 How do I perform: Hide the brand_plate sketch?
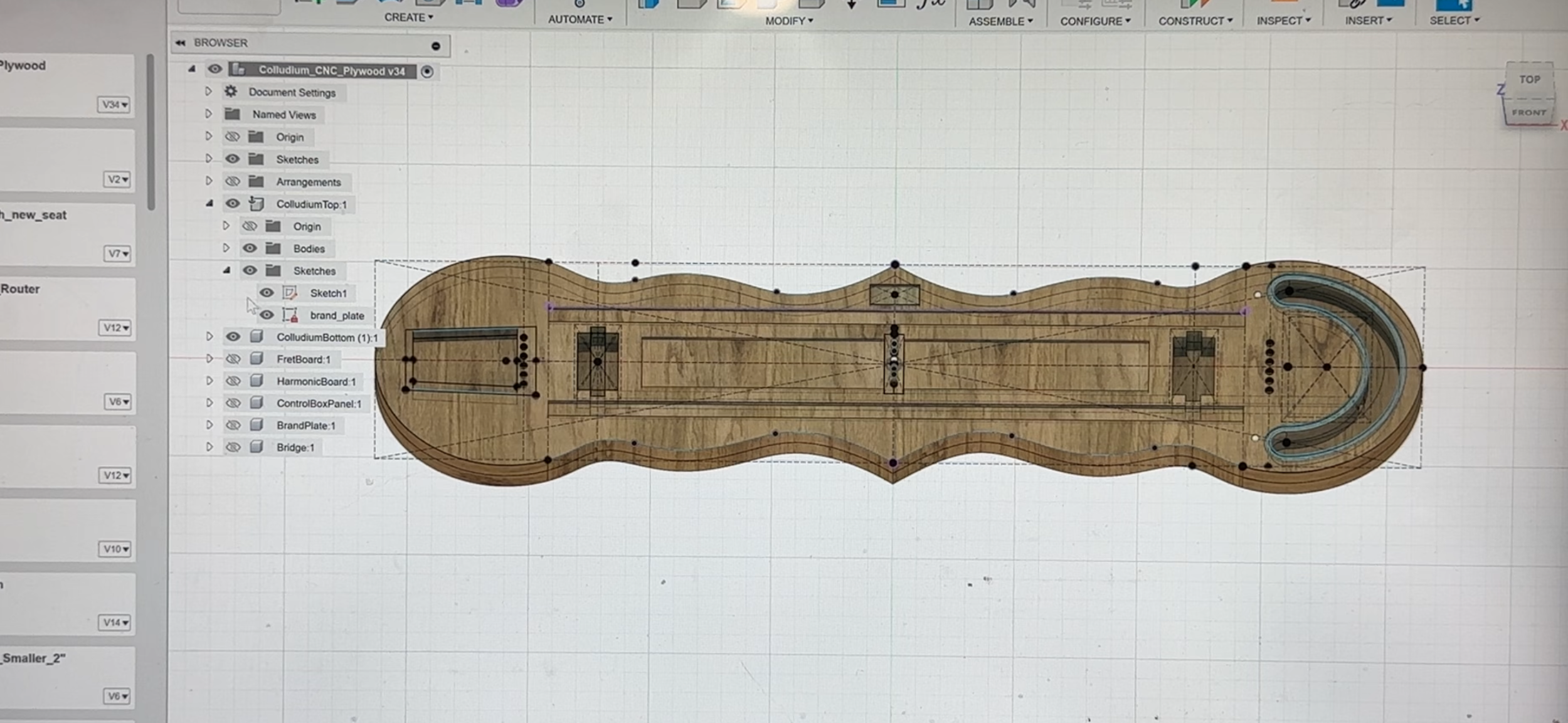(267, 315)
